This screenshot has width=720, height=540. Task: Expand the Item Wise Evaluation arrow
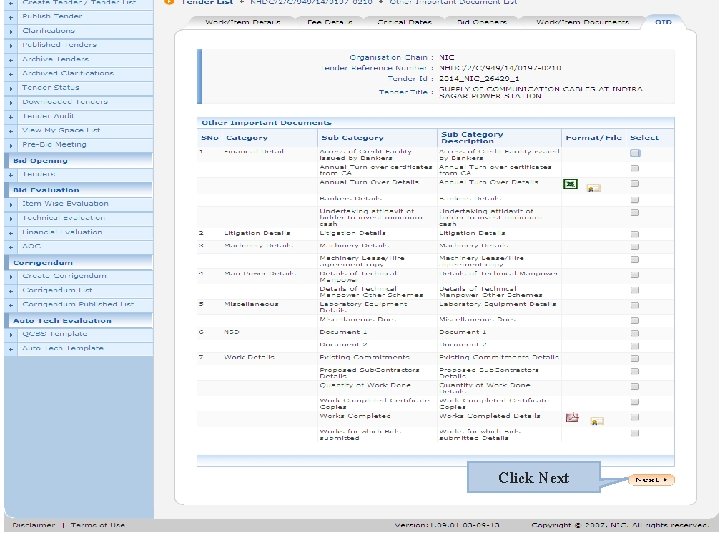pyautogui.click(x=11, y=205)
